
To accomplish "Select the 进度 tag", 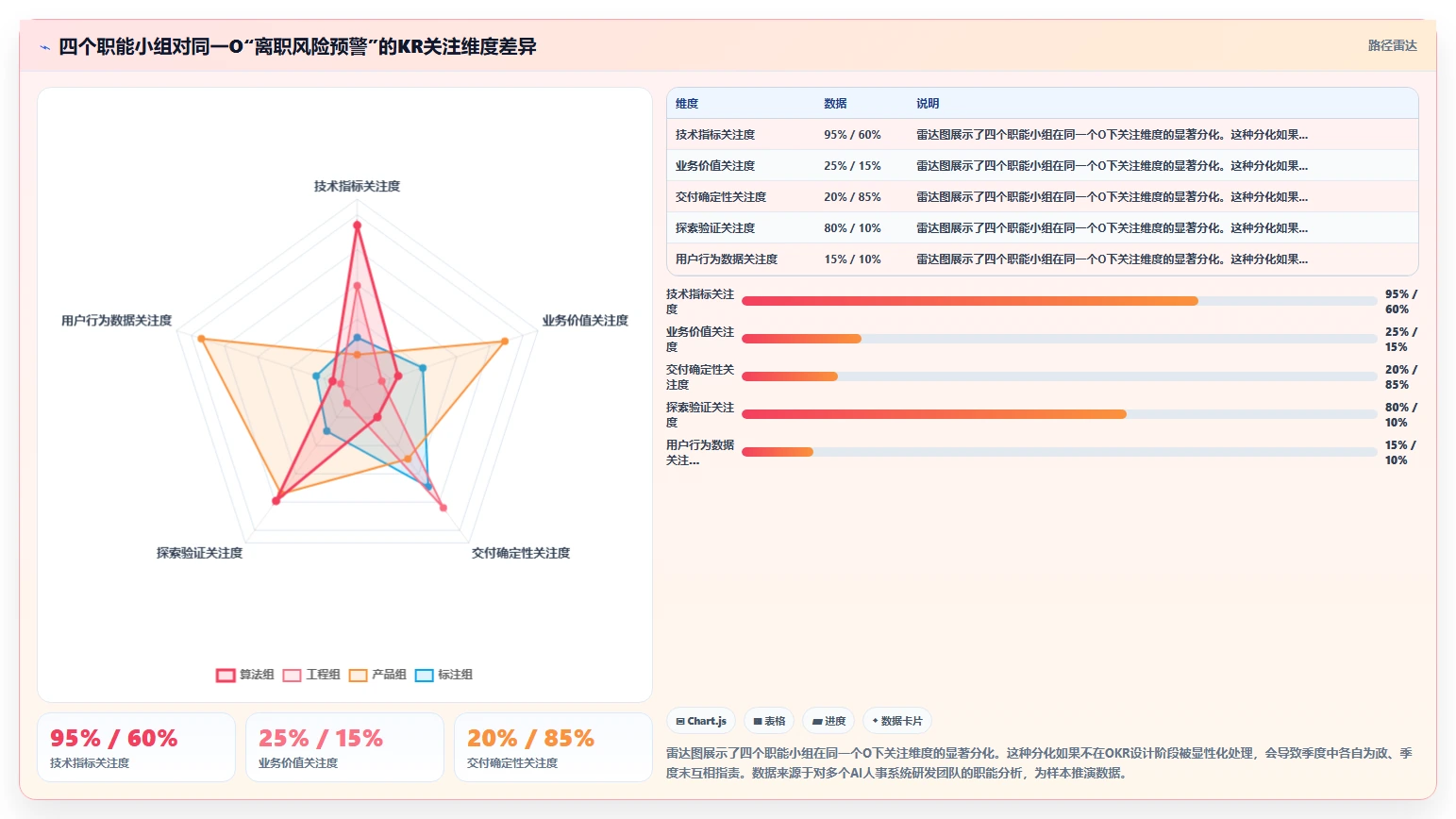I will 828,721.
